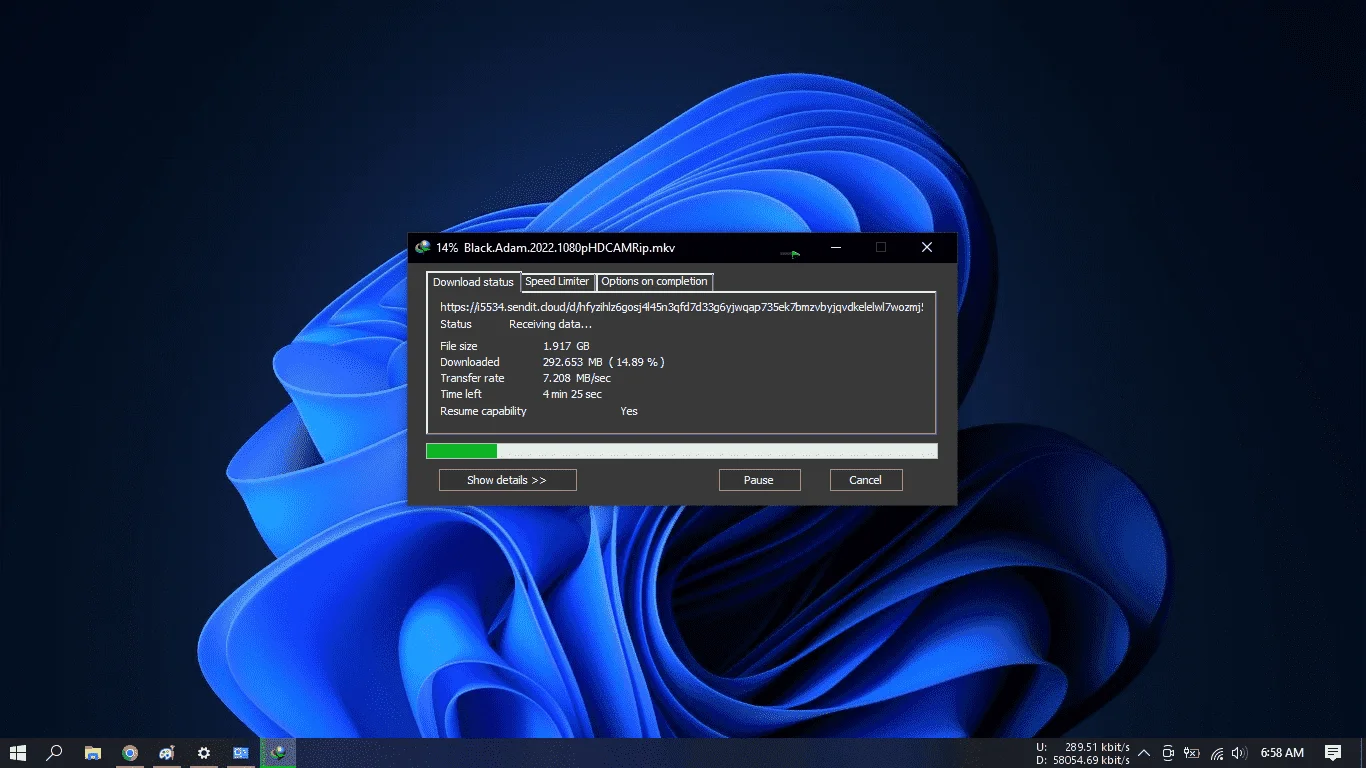Open Wi-Fi network tray icon
The image size is (1366, 768).
[1217, 753]
